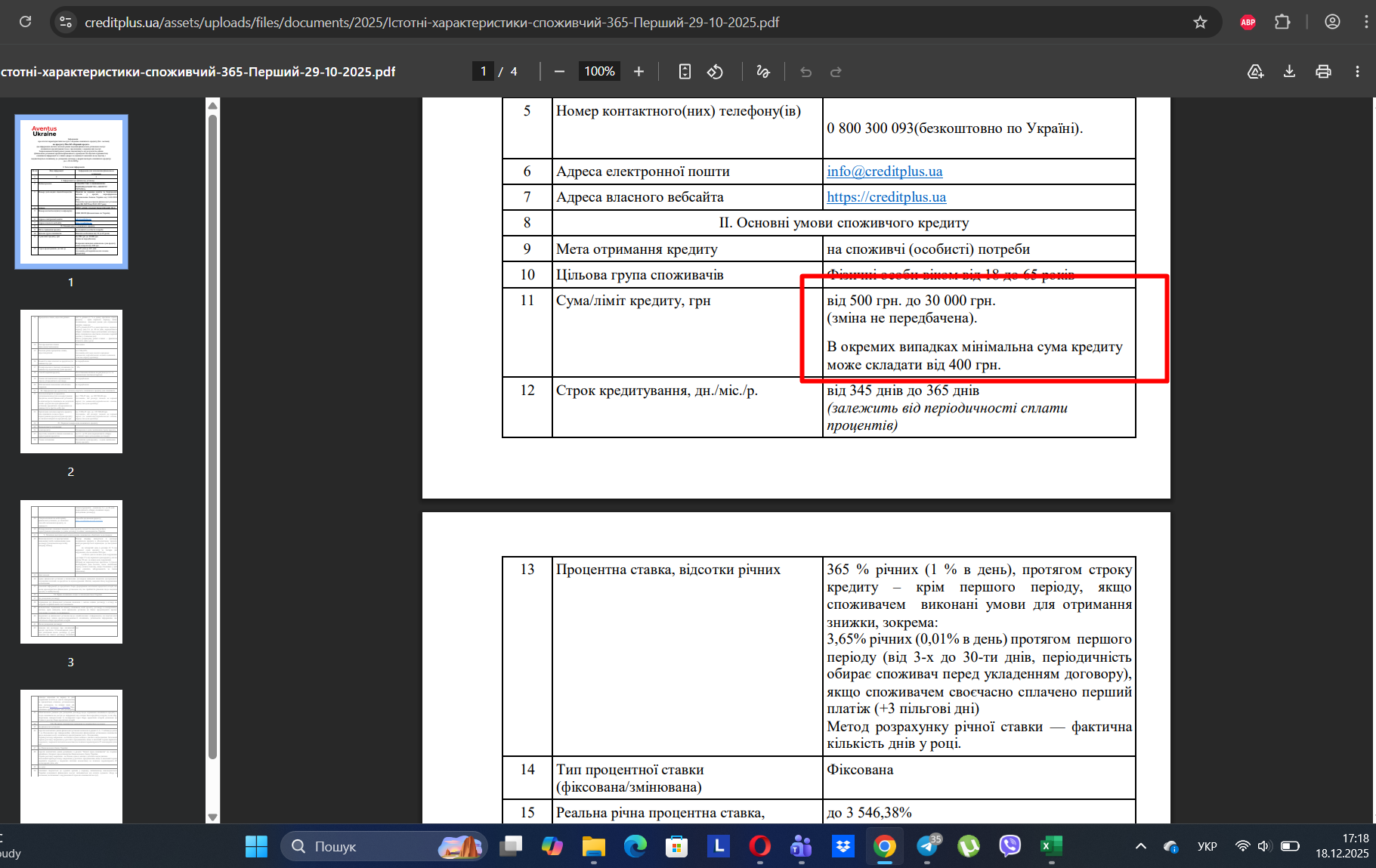The width and height of the screenshot is (1376, 868).
Task: Open the PDF viewer more actions menu
Action: [x=1357, y=72]
